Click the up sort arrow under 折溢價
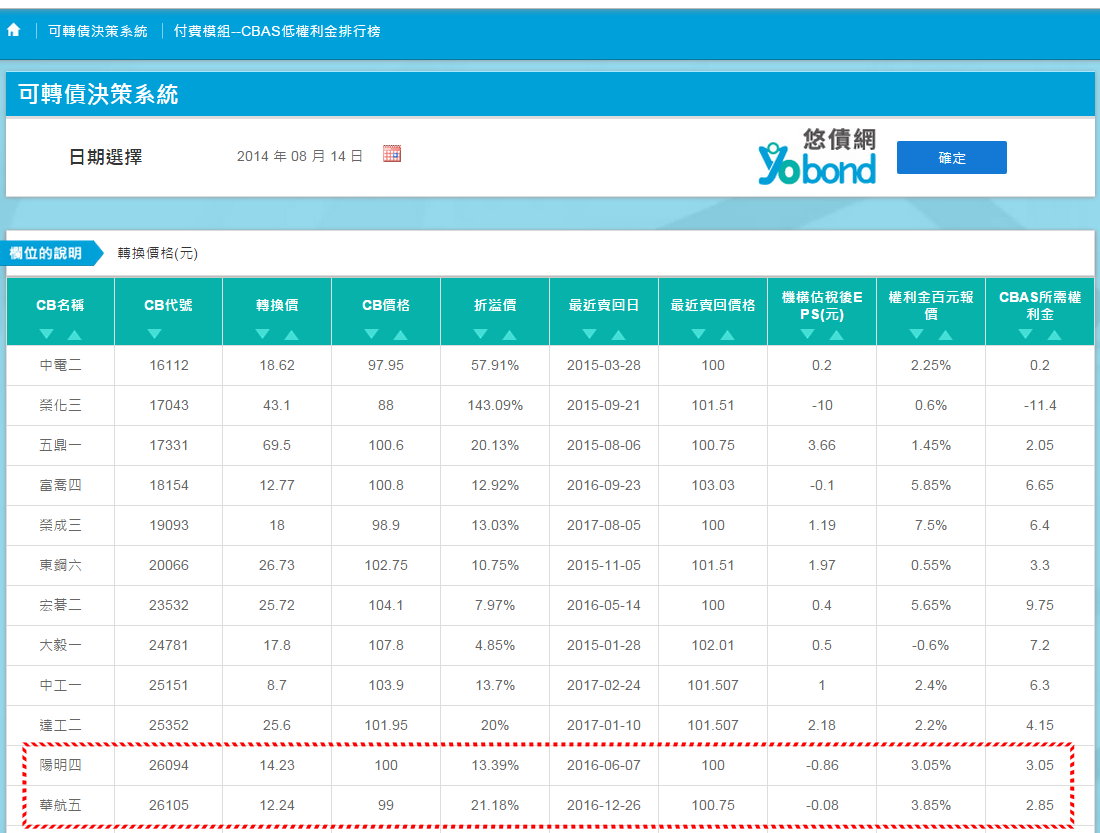This screenshot has width=1100, height=833. tap(509, 334)
